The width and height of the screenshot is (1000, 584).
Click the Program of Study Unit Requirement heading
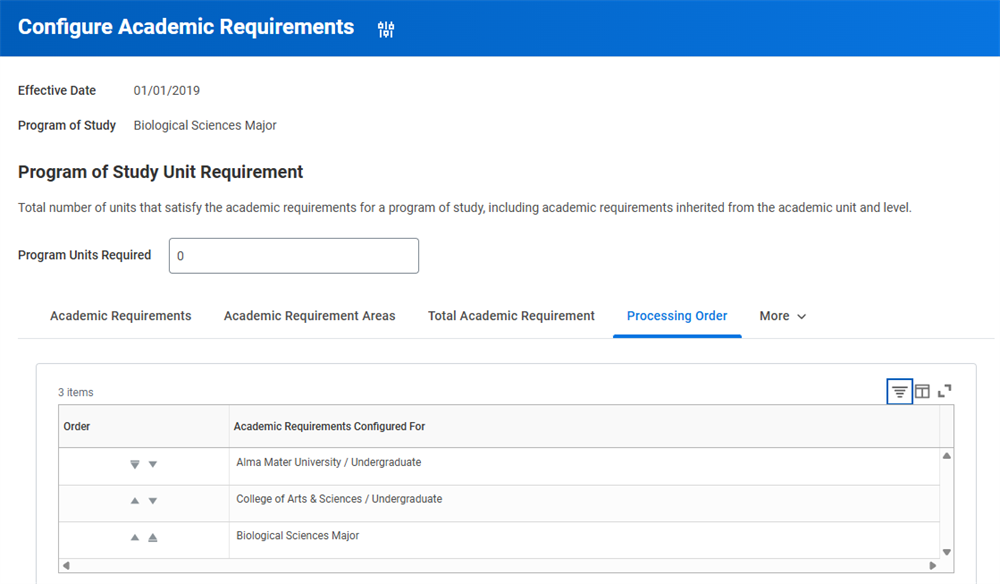pos(160,172)
